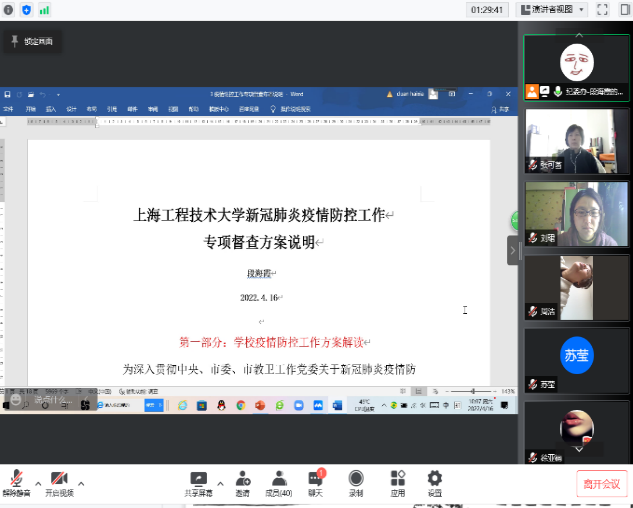This screenshot has height=508, width=633.
Task: Open the 聊天 chat panel
Action: [316, 483]
